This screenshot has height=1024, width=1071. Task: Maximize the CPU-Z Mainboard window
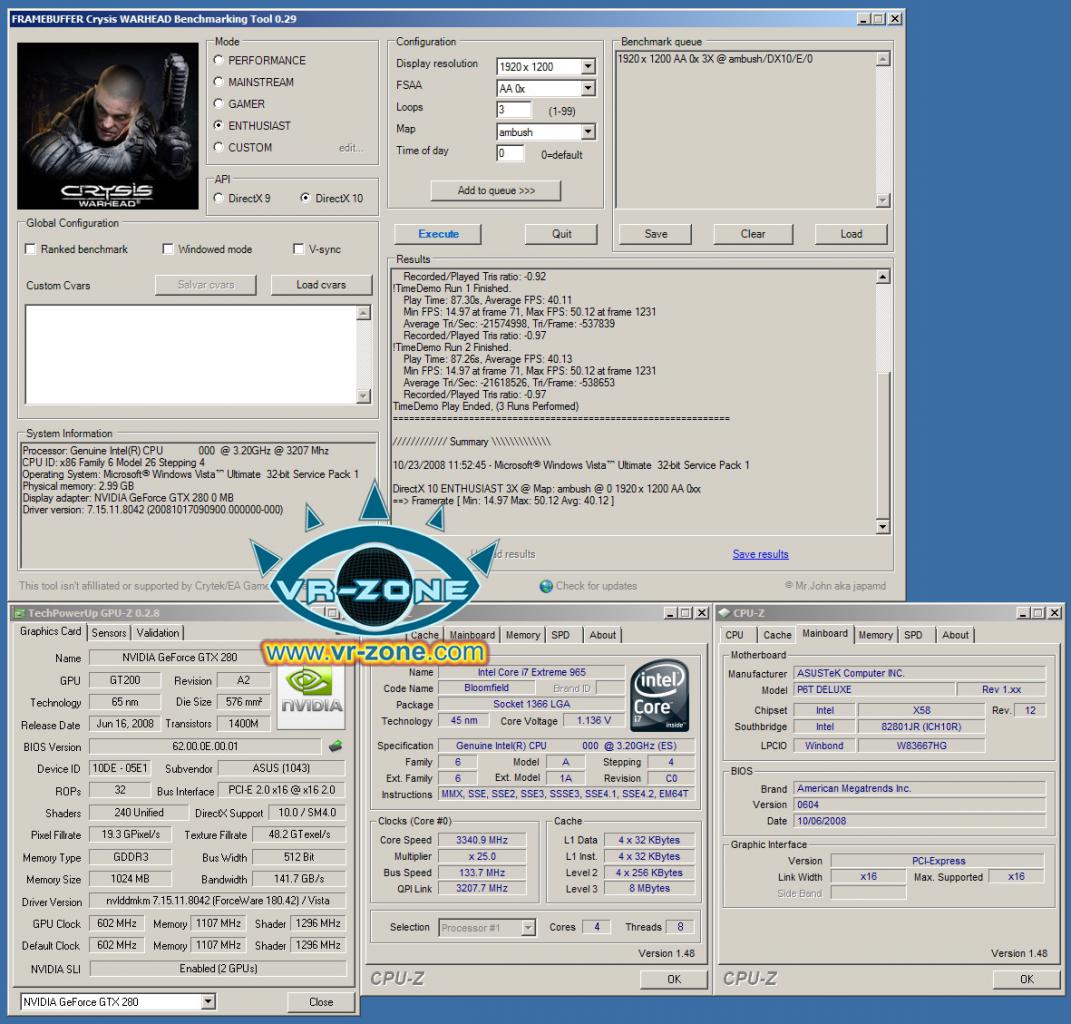click(x=1038, y=613)
